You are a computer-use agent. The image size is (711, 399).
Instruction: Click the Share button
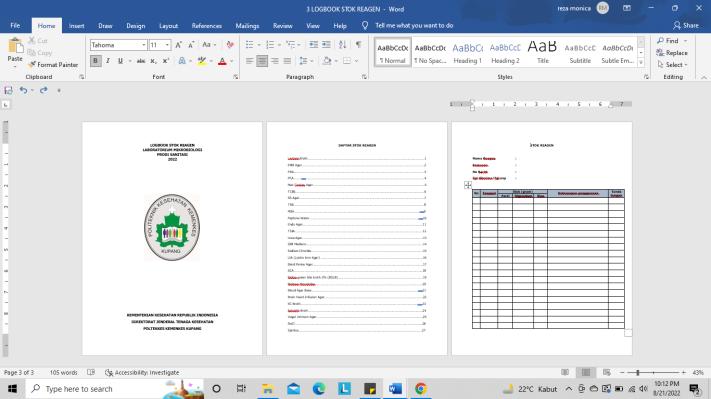[x=686, y=25]
